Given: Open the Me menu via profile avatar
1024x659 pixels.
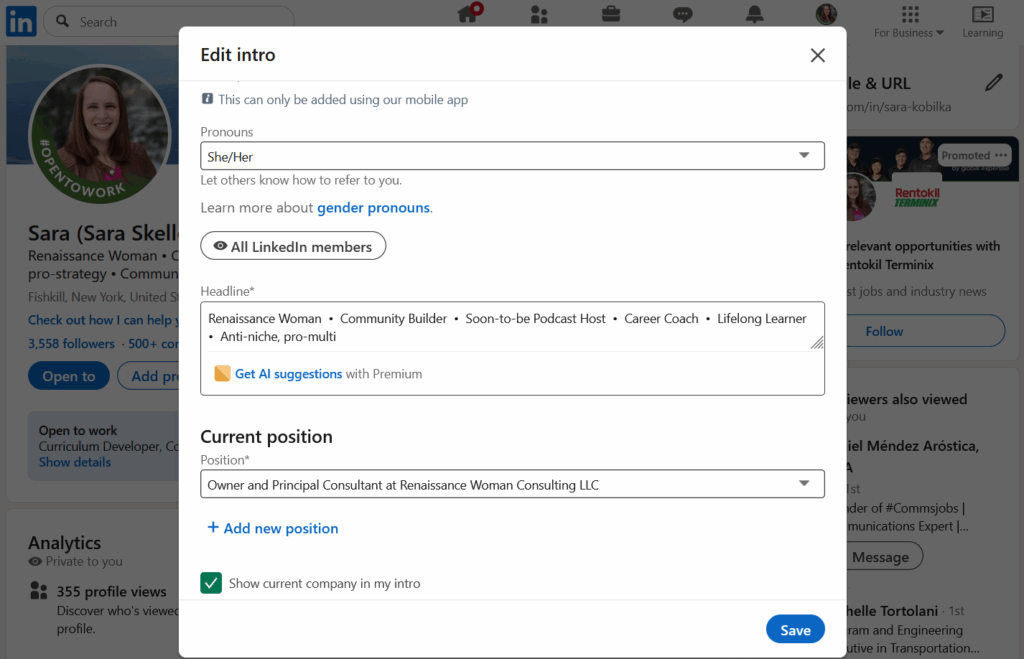Looking at the screenshot, I should pos(825,14).
